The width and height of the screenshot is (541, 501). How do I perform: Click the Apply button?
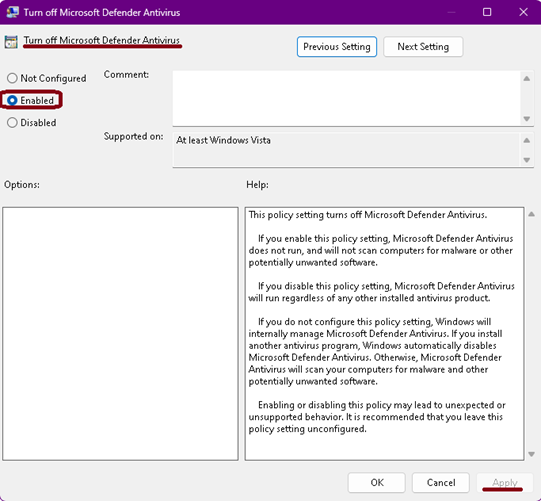[x=505, y=482]
